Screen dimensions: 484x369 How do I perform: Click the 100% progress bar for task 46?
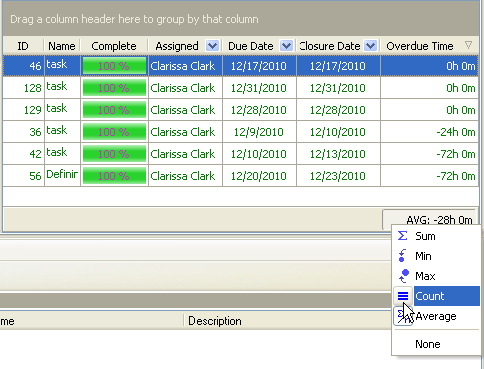114,66
